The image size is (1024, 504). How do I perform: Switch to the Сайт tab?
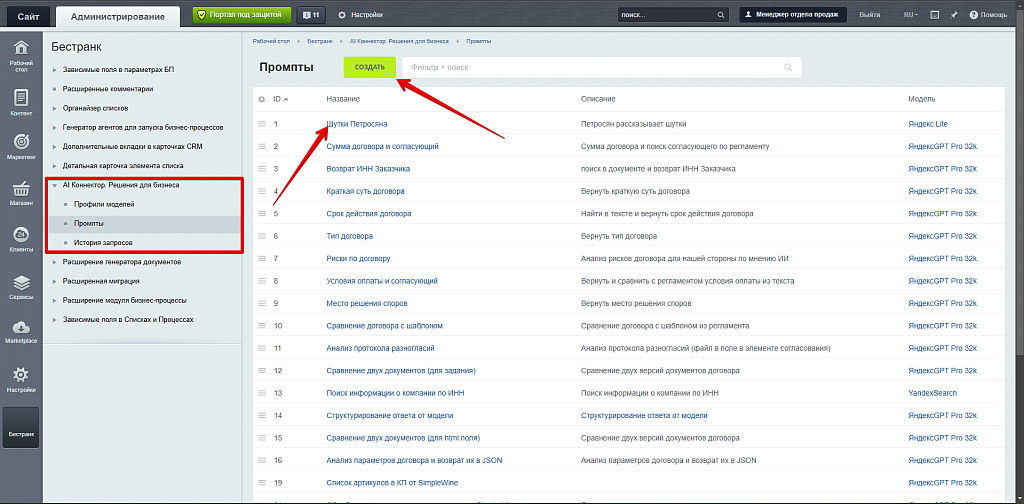tap(27, 16)
